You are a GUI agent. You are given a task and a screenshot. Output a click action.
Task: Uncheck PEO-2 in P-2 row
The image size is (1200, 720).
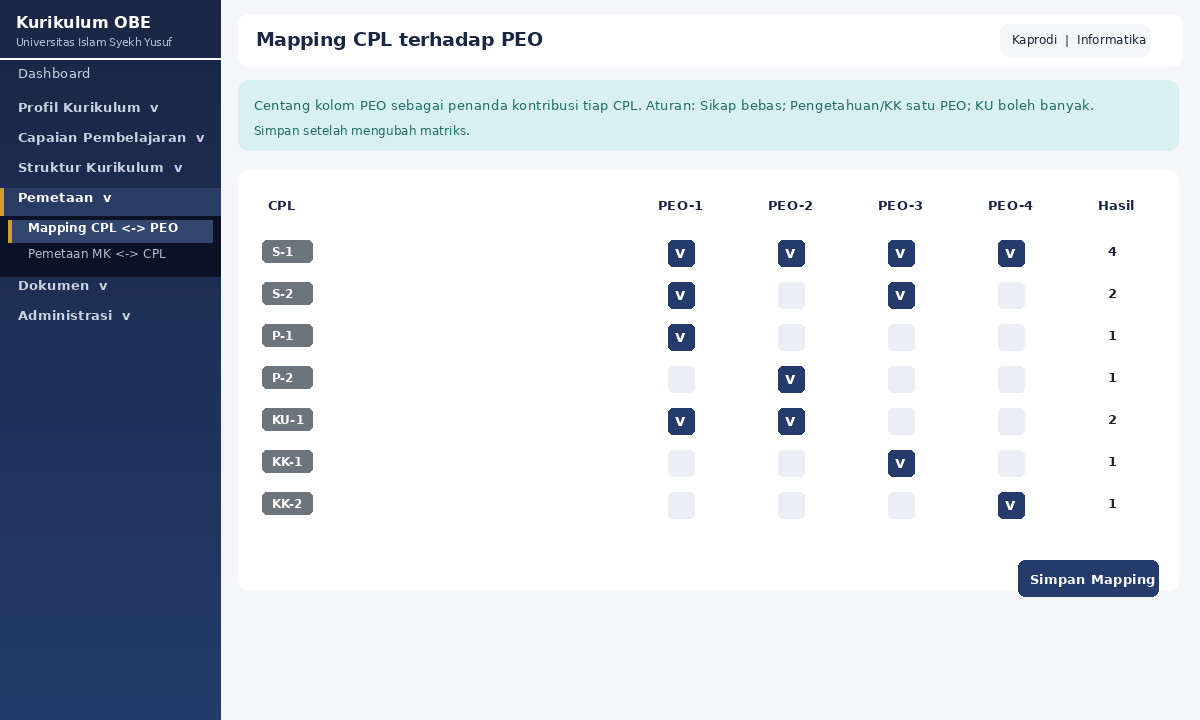click(791, 379)
